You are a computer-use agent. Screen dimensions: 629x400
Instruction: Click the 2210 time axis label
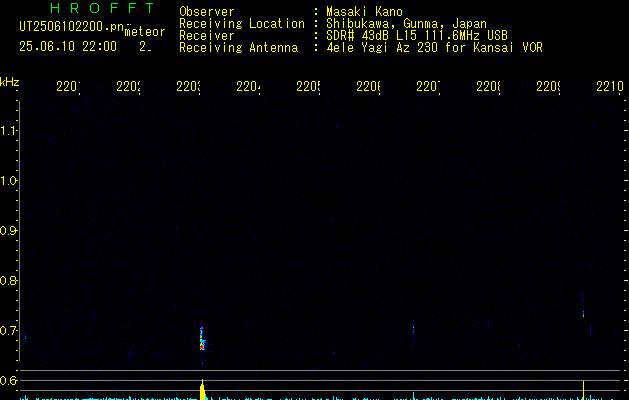(609, 86)
